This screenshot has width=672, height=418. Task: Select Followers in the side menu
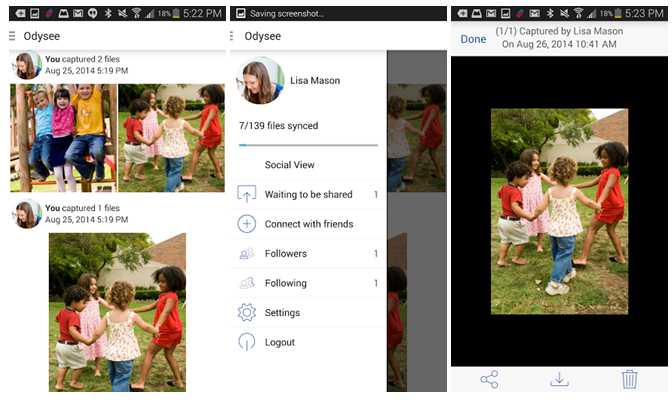click(x=286, y=254)
